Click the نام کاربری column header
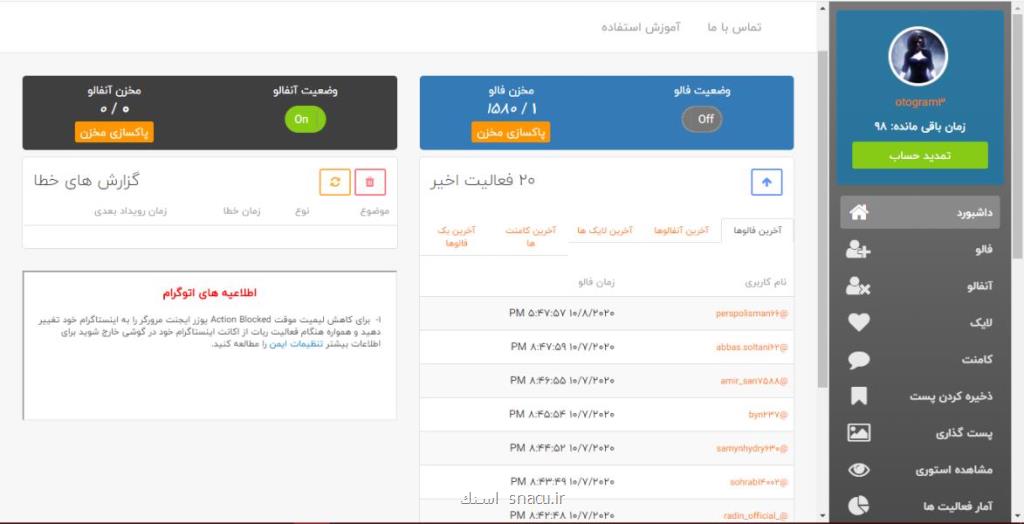 point(765,283)
